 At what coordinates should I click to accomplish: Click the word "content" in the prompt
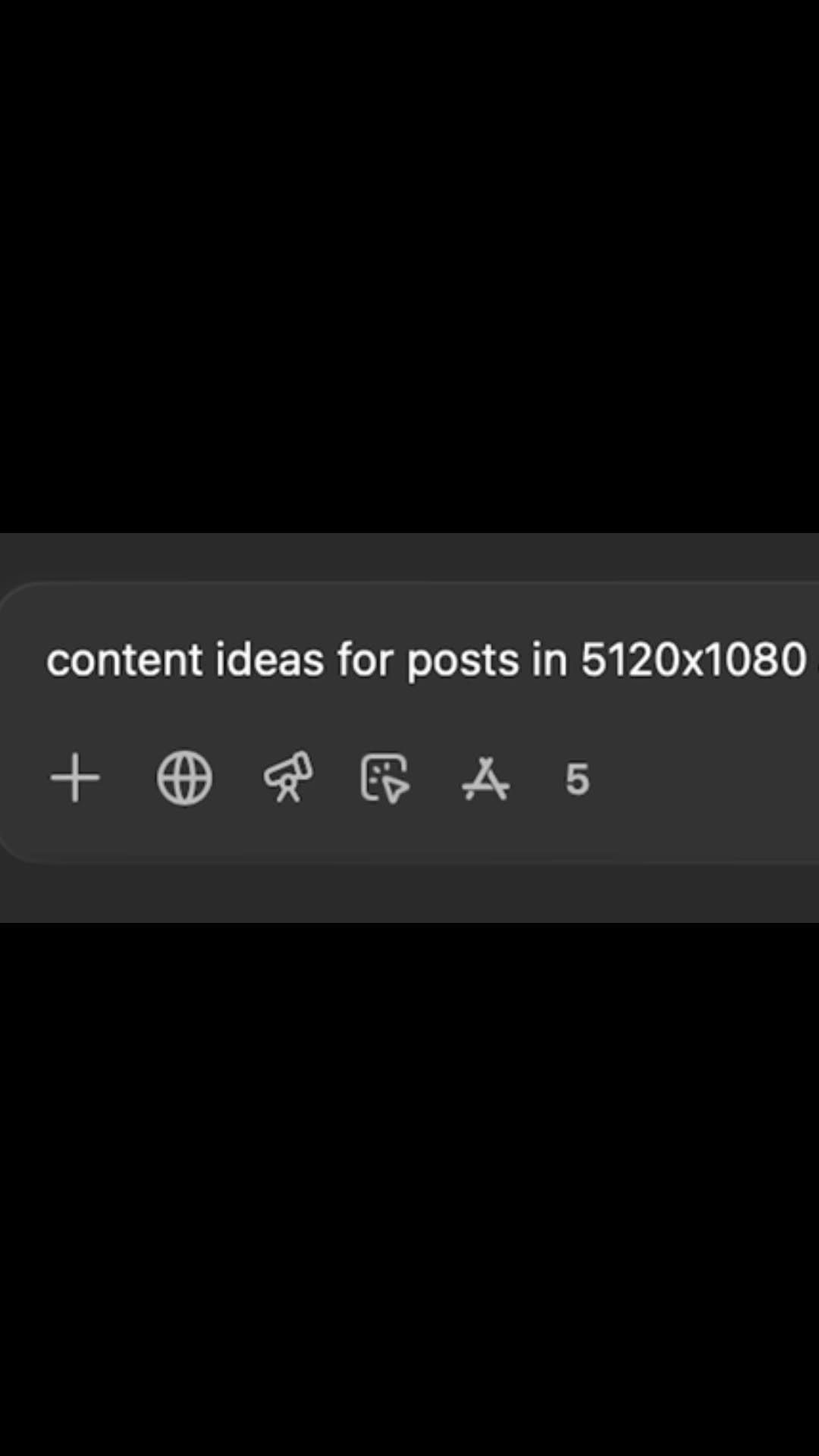pos(124,659)
